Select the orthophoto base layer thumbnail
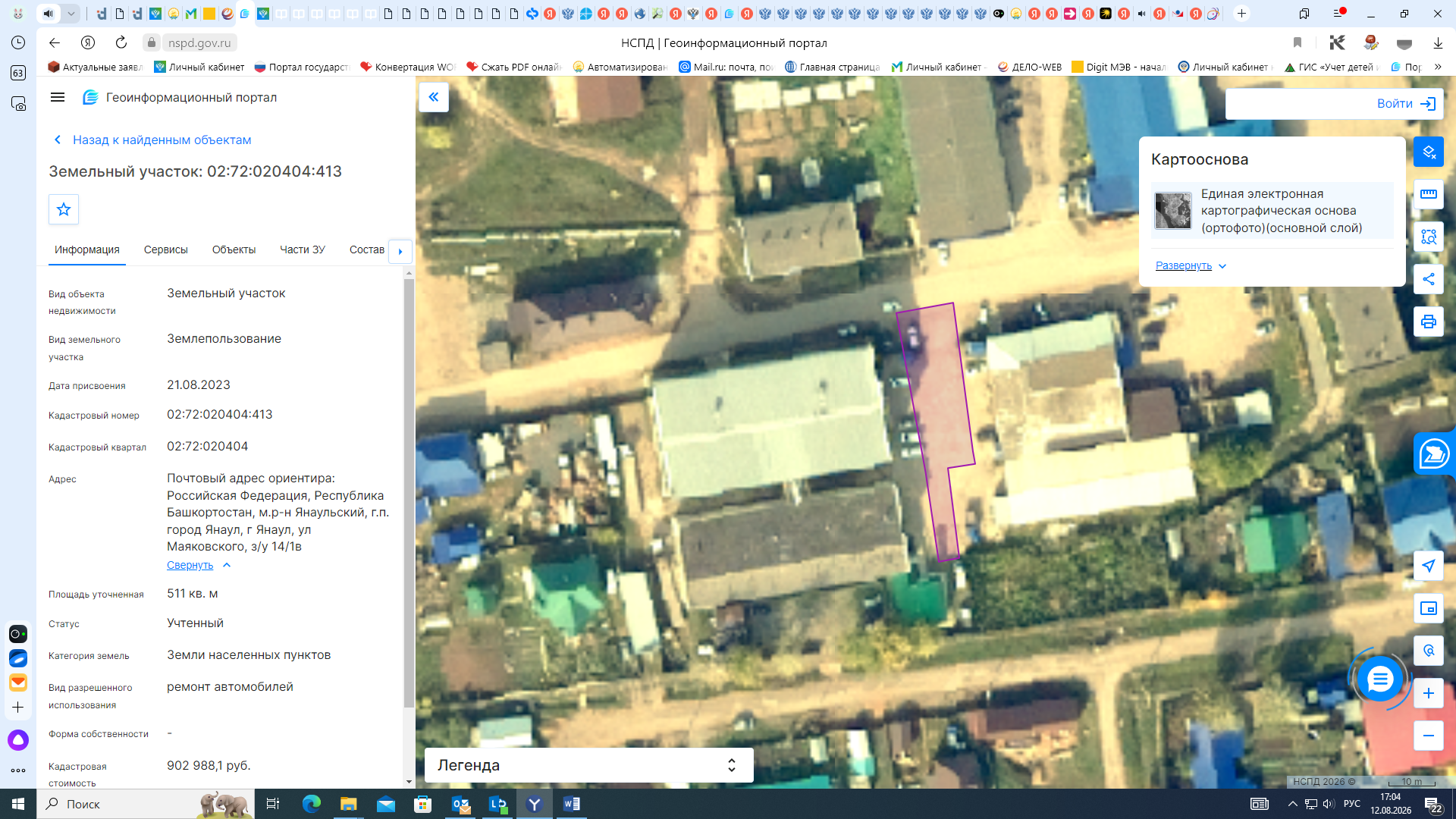Viewport: 1456px width, 819px height. 1173,211
